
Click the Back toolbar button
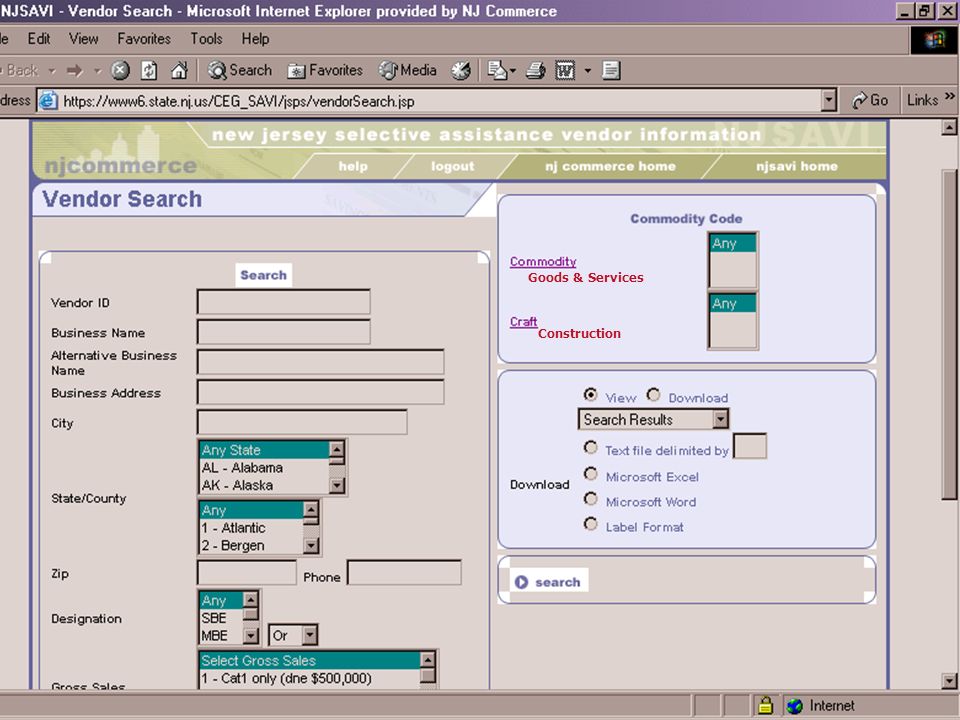[x=21, y=71]
